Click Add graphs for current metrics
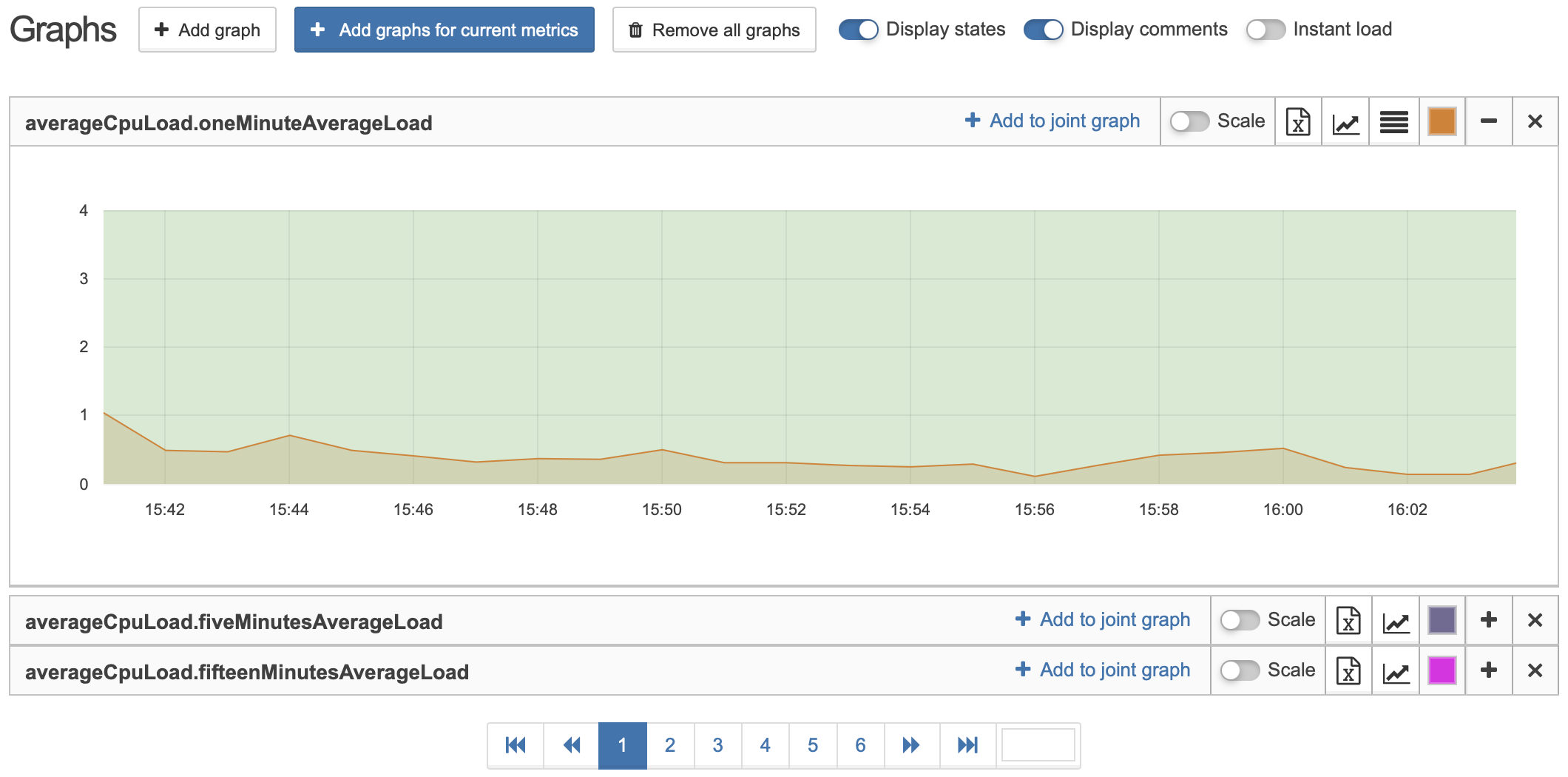The width and height of the screenshot is (1568, 777). click(x=444, y=30)
